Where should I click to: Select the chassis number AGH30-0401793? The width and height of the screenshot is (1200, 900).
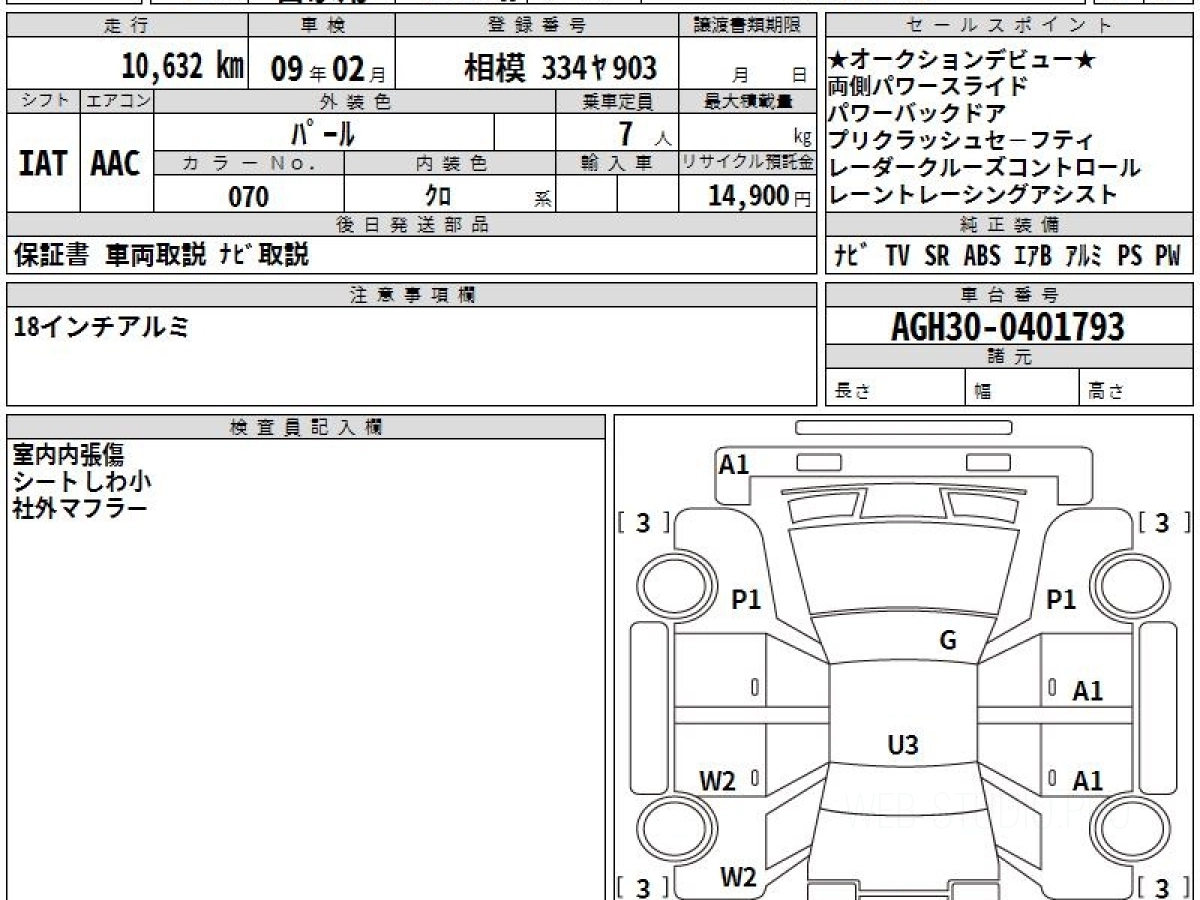click(x=1008, y=326)
